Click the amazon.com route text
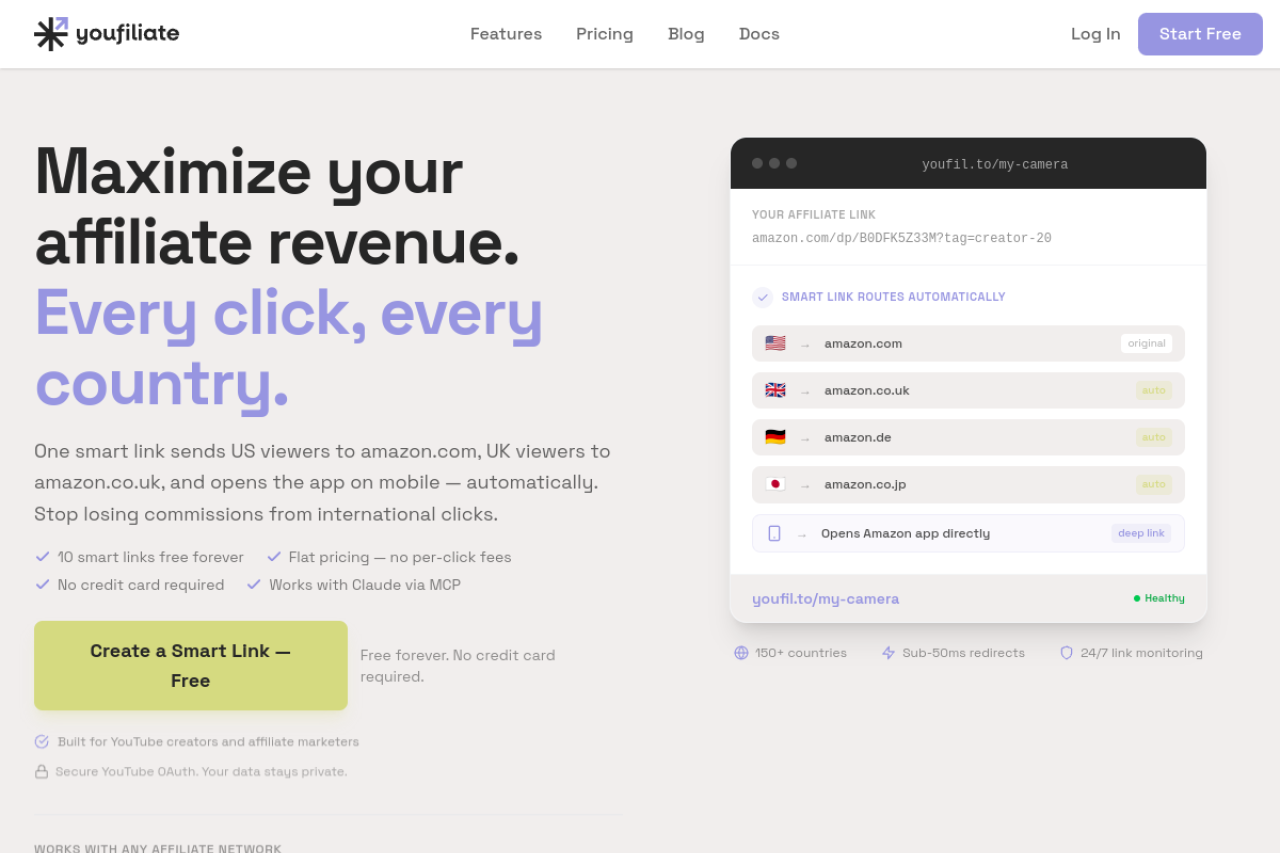 863,344
